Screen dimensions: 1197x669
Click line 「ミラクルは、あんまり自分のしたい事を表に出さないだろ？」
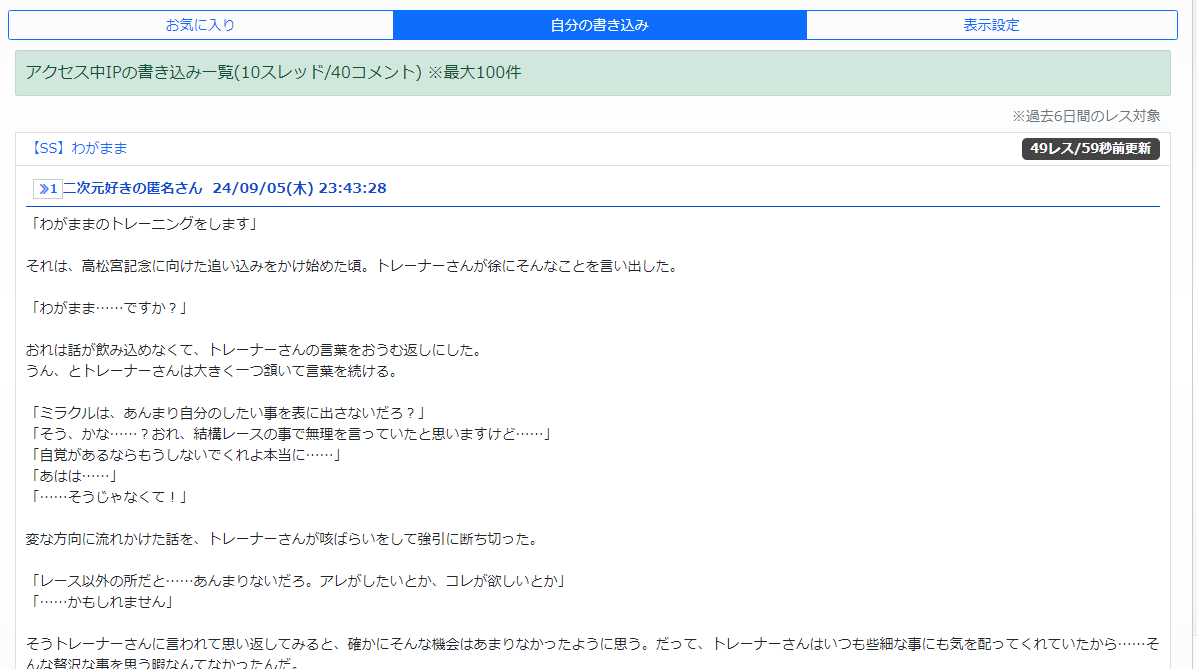point(227,412)
